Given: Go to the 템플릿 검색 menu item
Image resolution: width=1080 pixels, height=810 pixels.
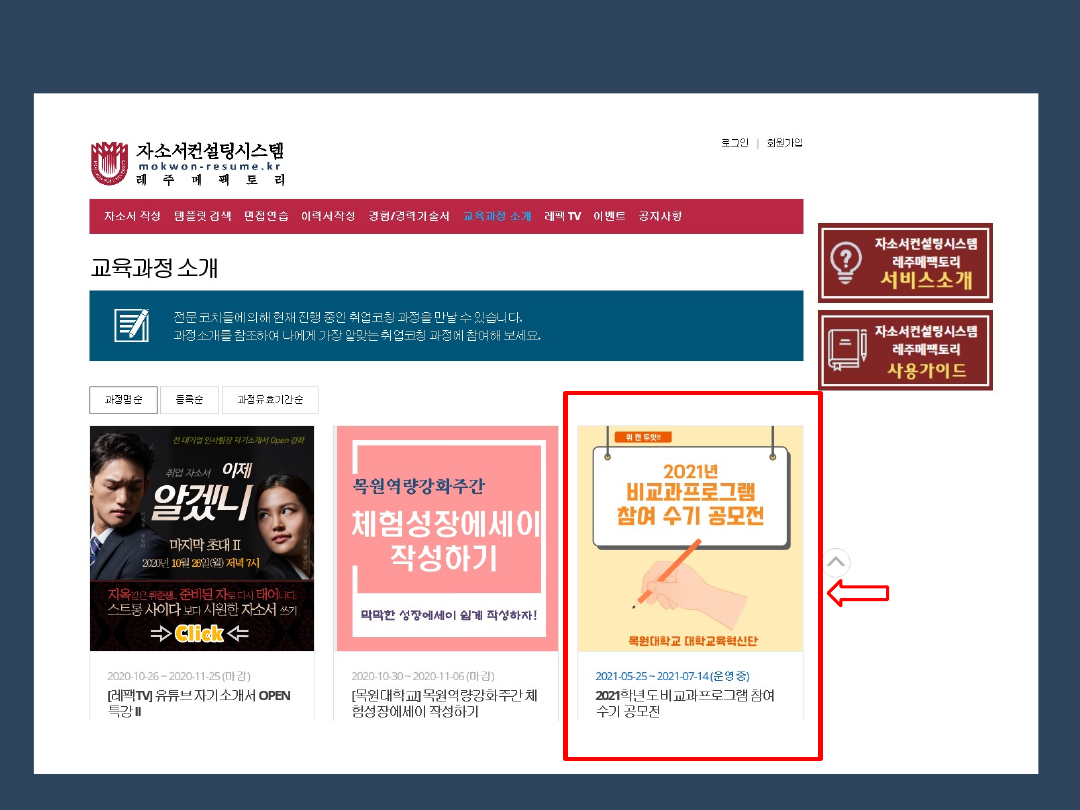Looking at the screenshot, I should click(x=202, y=216).
